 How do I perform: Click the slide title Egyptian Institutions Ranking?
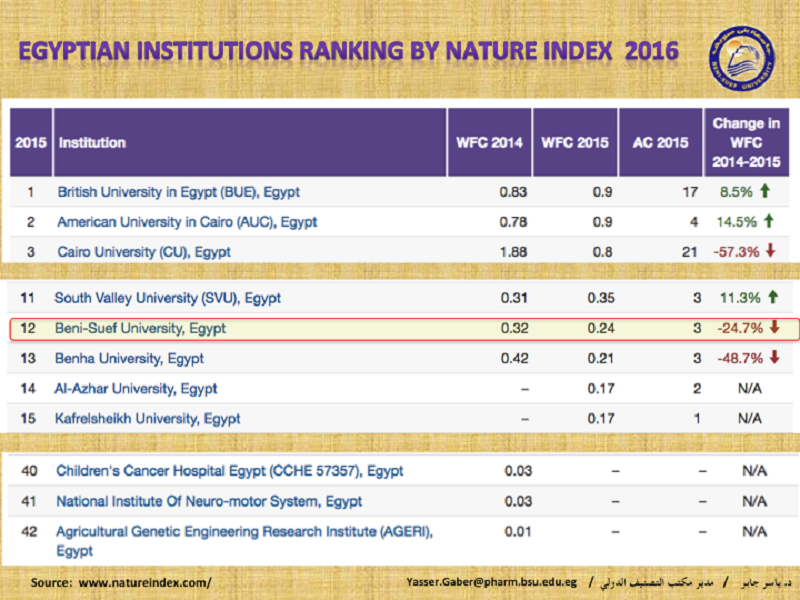tap(349, 52)
